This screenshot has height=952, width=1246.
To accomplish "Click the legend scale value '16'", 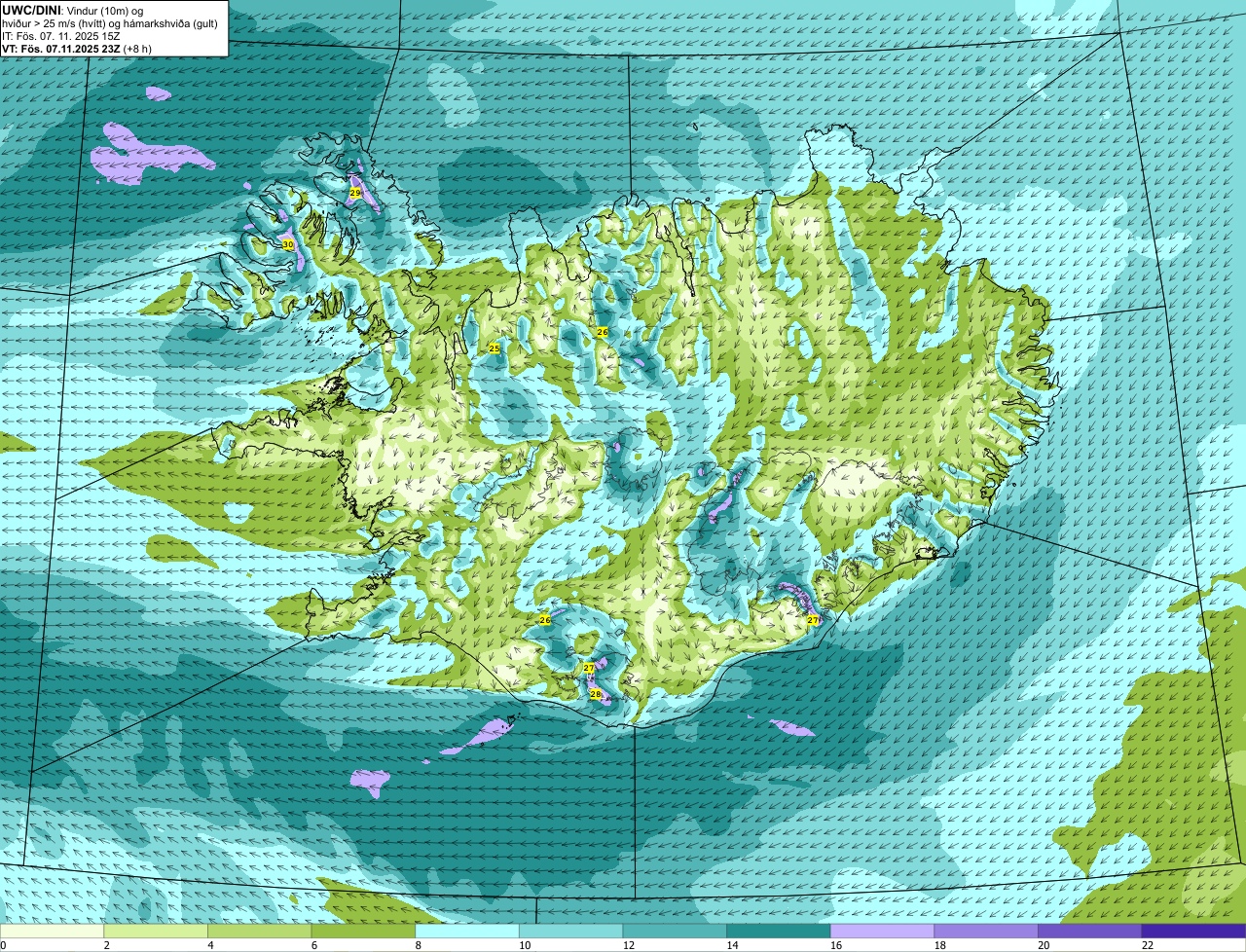I will coord(836,945).
